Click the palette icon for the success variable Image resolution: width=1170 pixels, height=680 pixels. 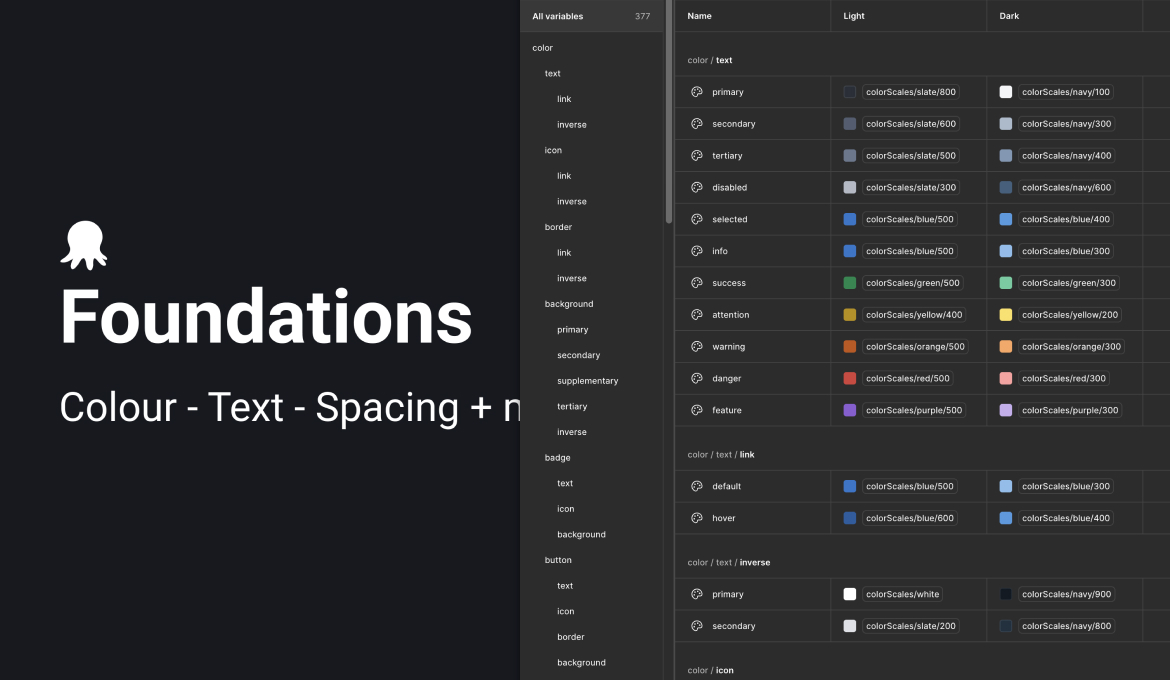(697, 283)
